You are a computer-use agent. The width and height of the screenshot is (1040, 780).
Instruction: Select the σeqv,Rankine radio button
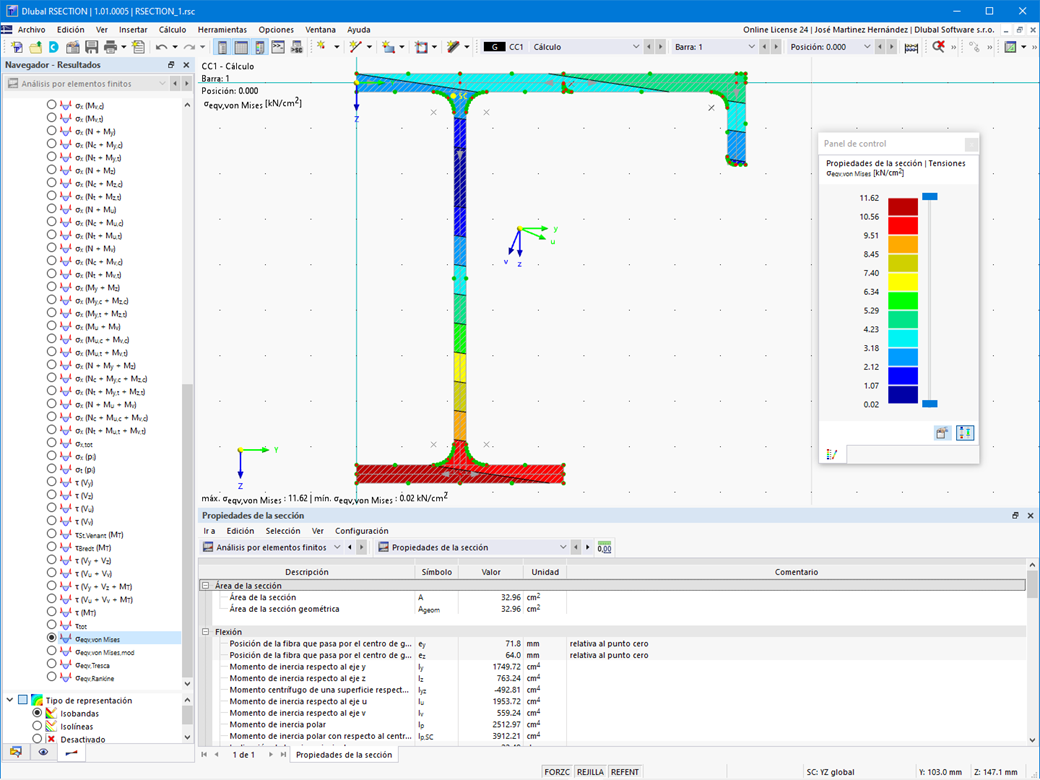(x=52, y=677)
